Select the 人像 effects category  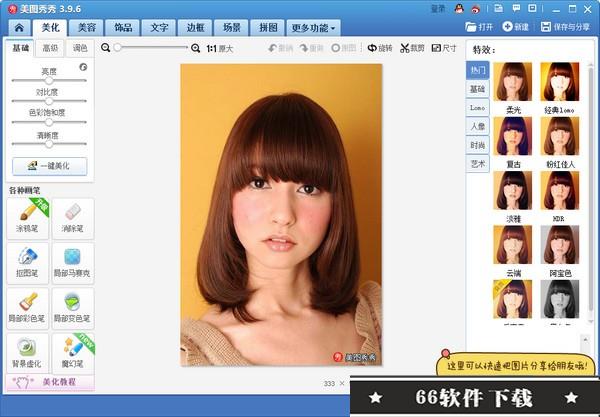tap(478, 126)
